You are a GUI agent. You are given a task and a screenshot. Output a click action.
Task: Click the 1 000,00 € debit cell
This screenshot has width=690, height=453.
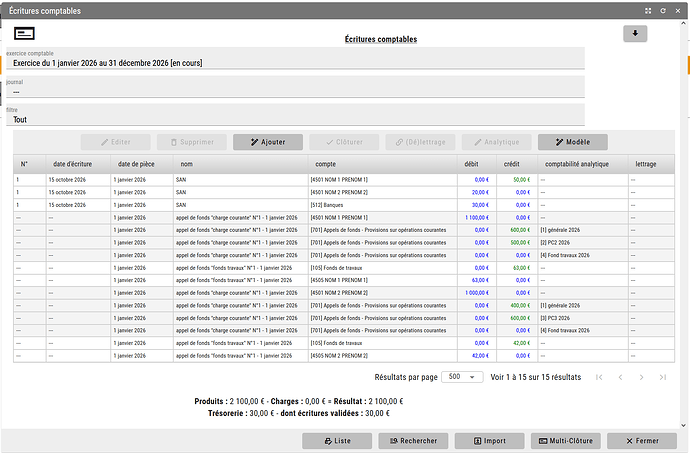click(x=477, y=293)
